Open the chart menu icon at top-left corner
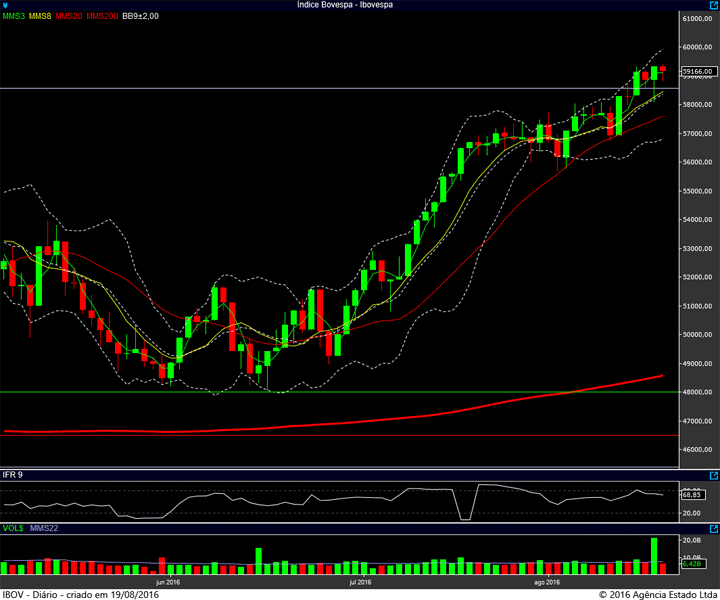The width and height of the screenshot is (720, 600). click(x=5, y=5)
